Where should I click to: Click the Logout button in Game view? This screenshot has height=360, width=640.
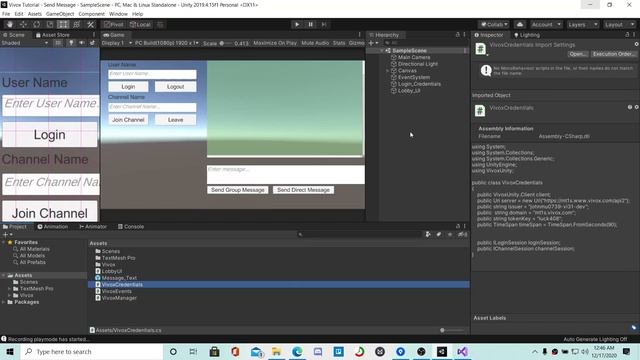pos(176,87)
